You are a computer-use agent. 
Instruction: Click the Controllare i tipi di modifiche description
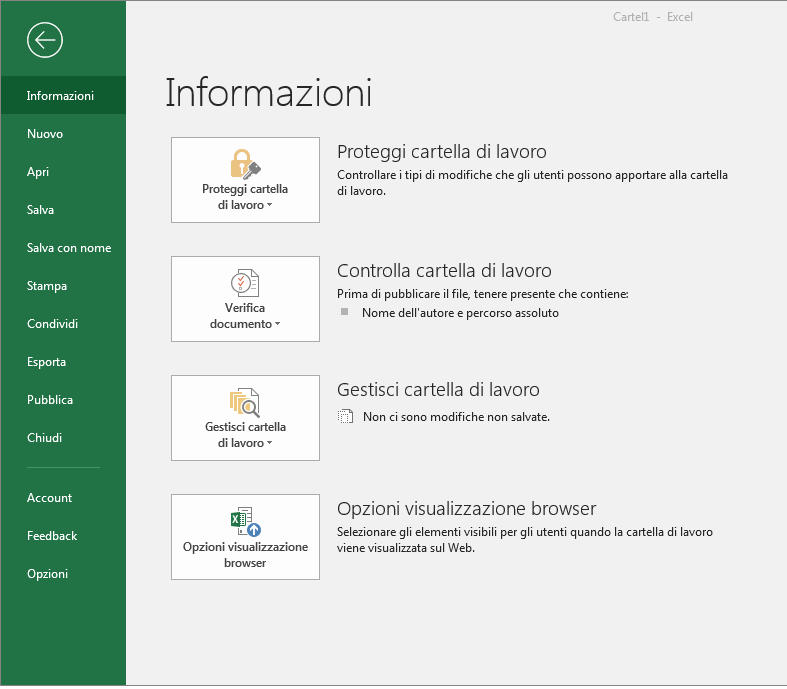532,183
